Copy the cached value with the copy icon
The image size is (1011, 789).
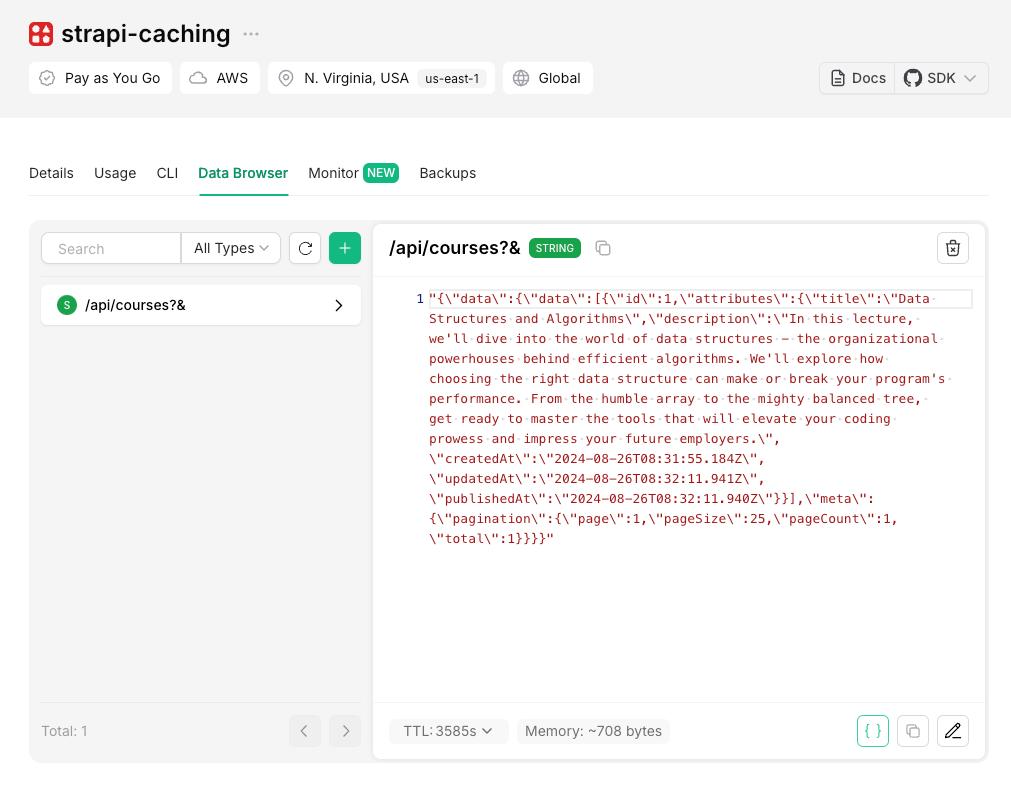pyautogui.click(x=912, y=731)
